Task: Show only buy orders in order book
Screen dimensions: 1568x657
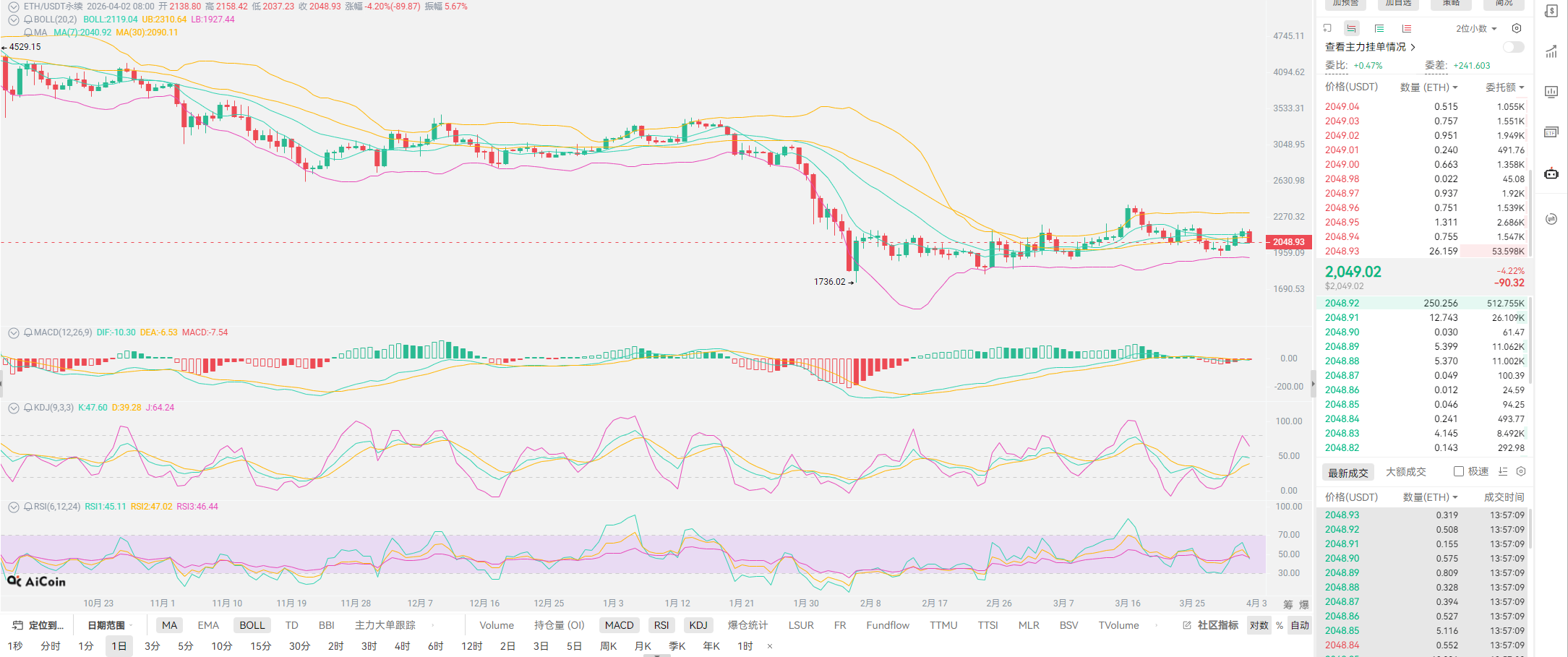Action: click(x=1379, y=28)
